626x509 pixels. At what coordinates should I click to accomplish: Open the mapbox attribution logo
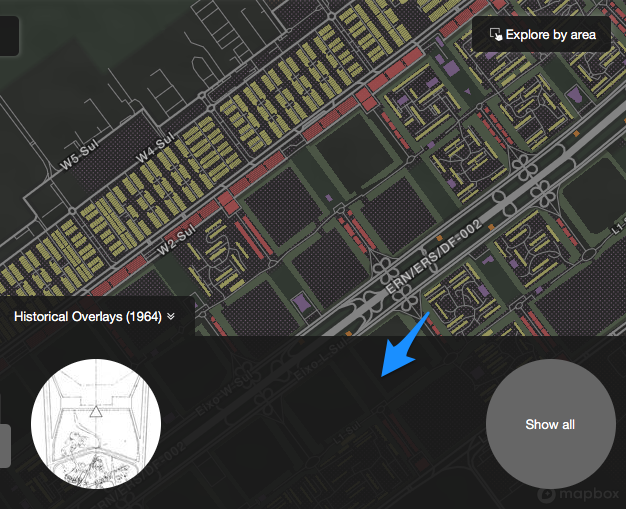pos(578,494)
